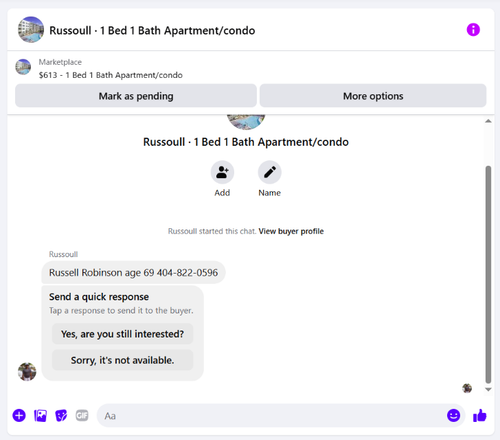
Task: Edit chat name with the pencil icon
Action: (x=270, y=173)
